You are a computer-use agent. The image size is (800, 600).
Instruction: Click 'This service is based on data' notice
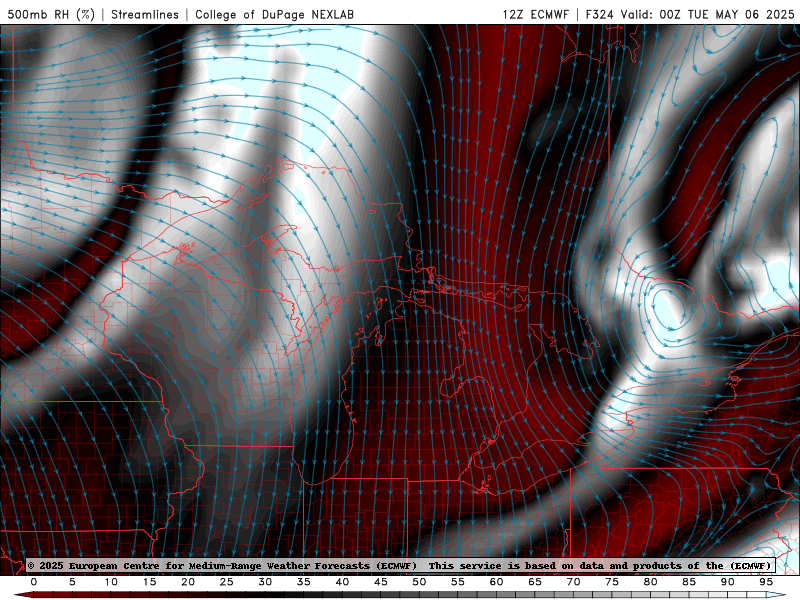click(x=518, y=565)
